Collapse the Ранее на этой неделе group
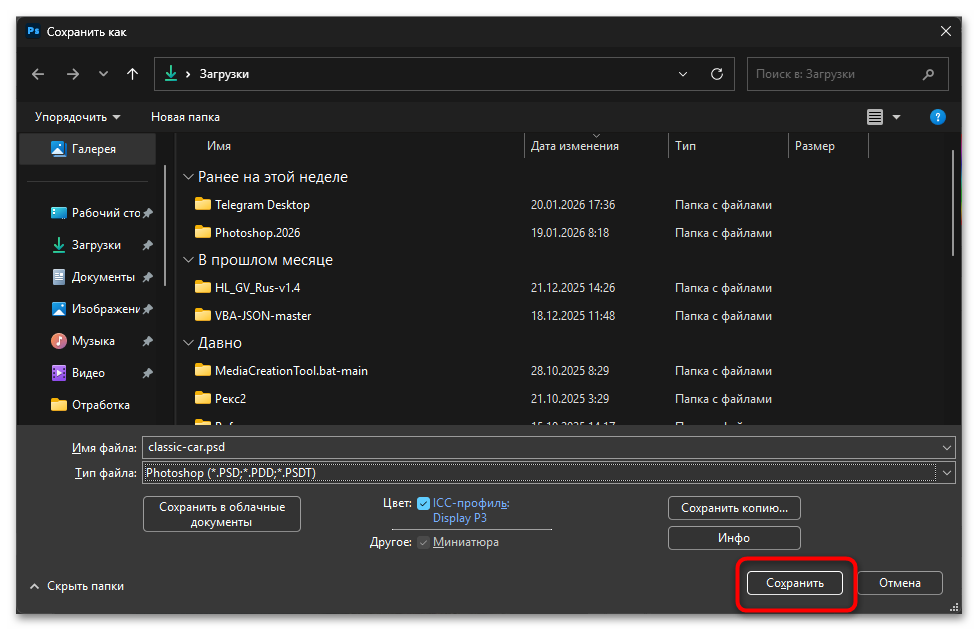The width and height of the screenshot is (978, 630). tap(188, 177)
